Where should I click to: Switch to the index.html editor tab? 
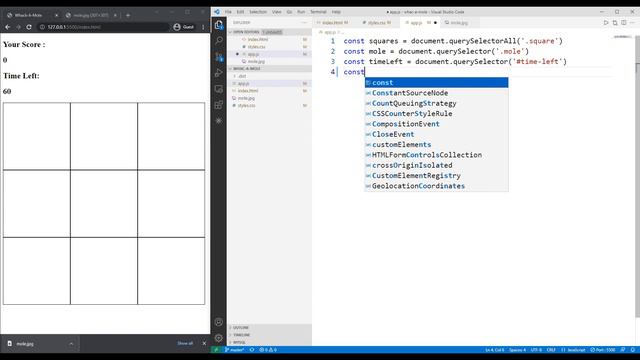tap(335, 23)
